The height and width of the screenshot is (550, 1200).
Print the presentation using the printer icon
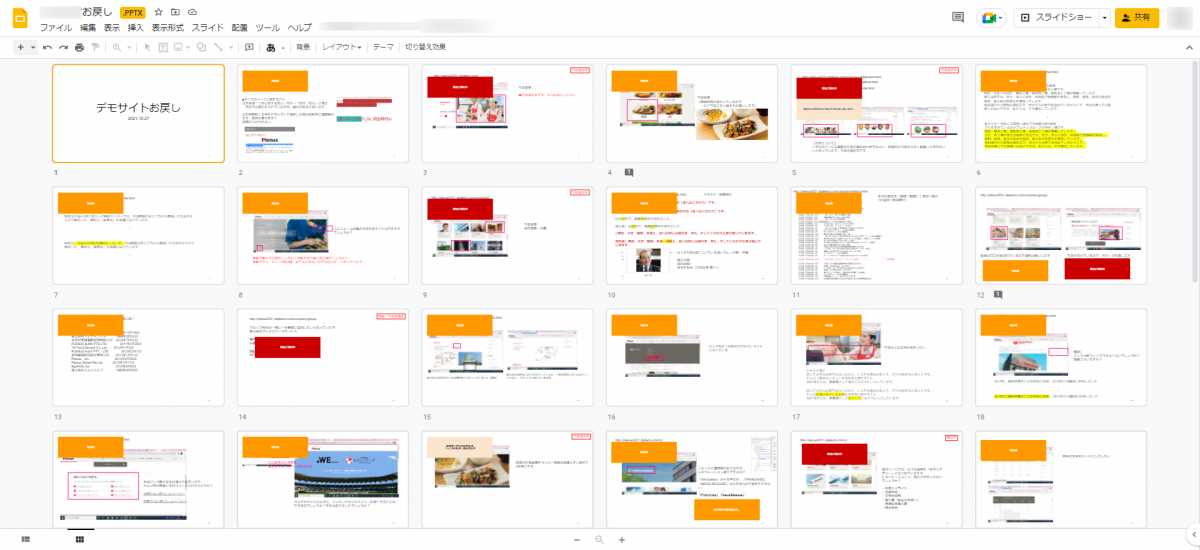[80, 47]
